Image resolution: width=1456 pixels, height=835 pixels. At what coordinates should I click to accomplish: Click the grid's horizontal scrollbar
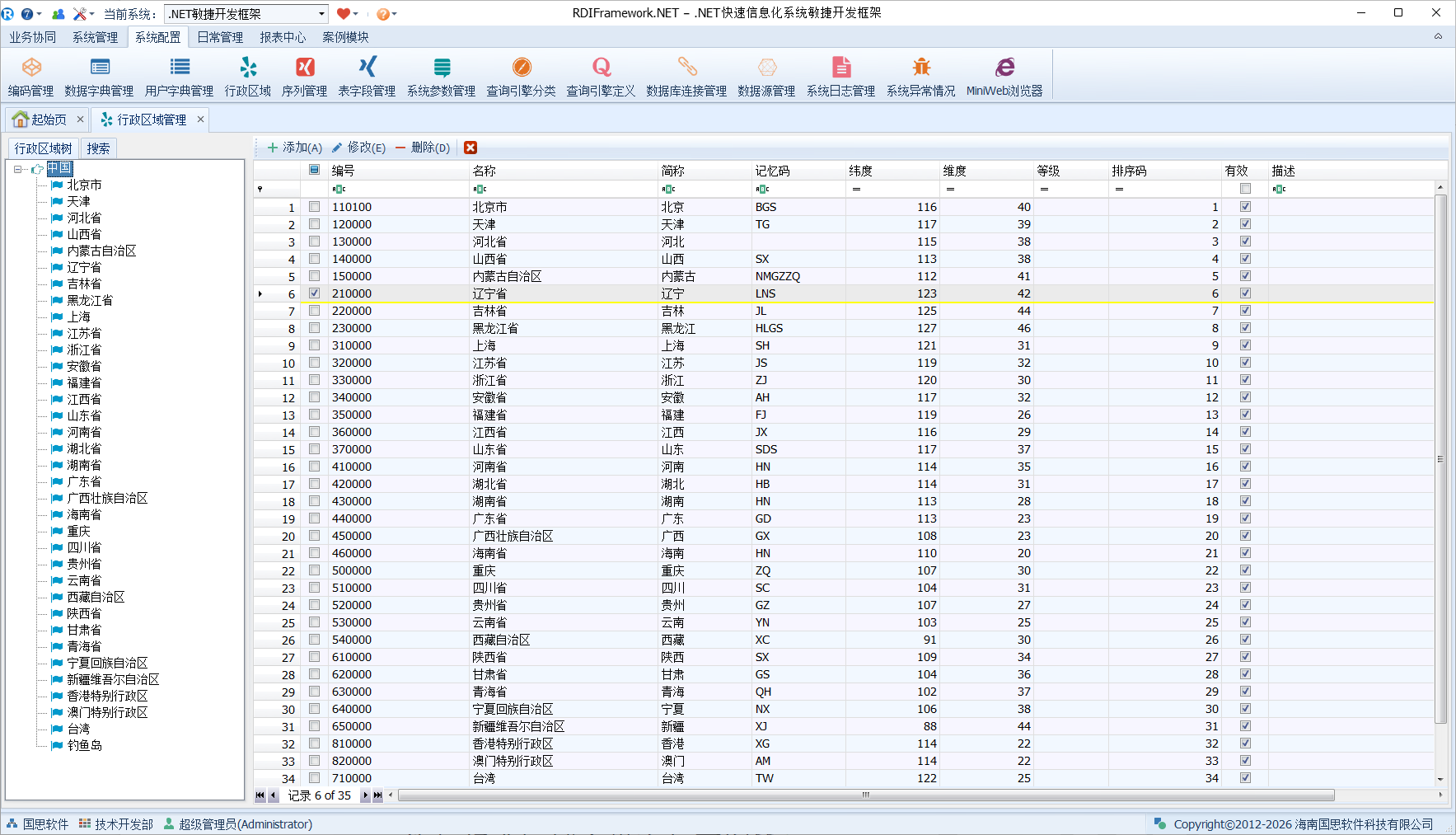click(865, 795)
